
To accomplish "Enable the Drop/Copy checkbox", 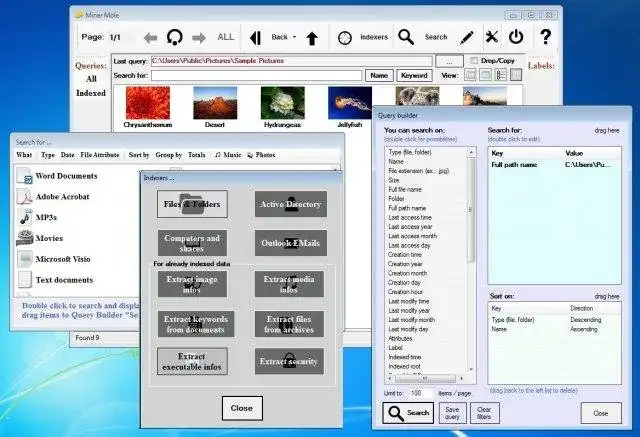I will [x=474, y=60].
